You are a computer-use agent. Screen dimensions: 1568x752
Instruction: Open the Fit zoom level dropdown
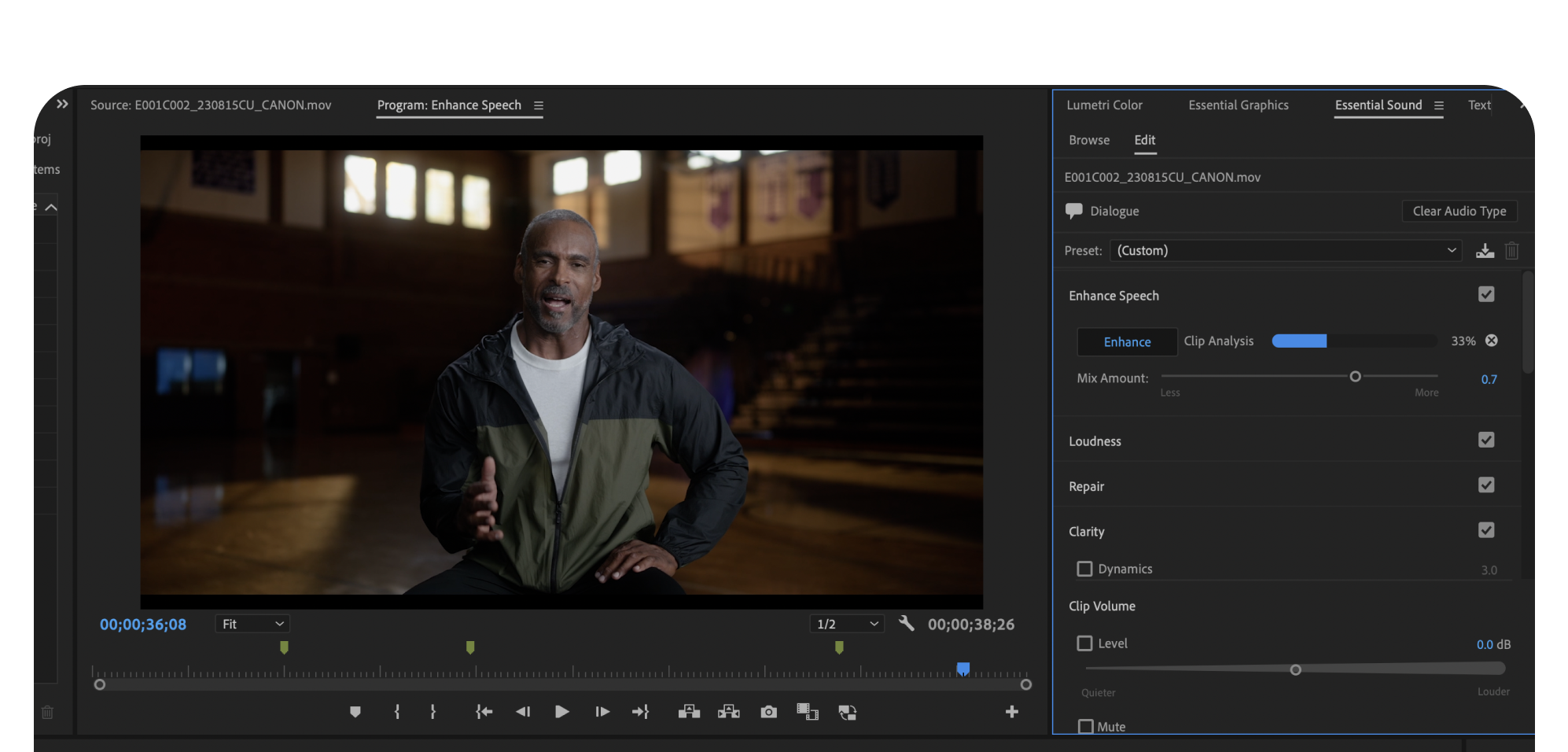[x=252, y=624]
